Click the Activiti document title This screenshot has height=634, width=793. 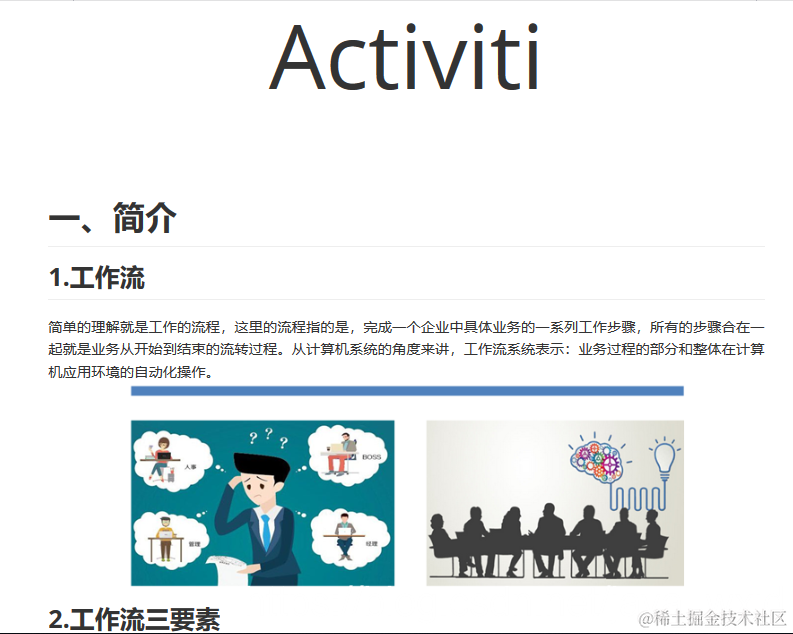pyautogui.click(x=405, y=57)
